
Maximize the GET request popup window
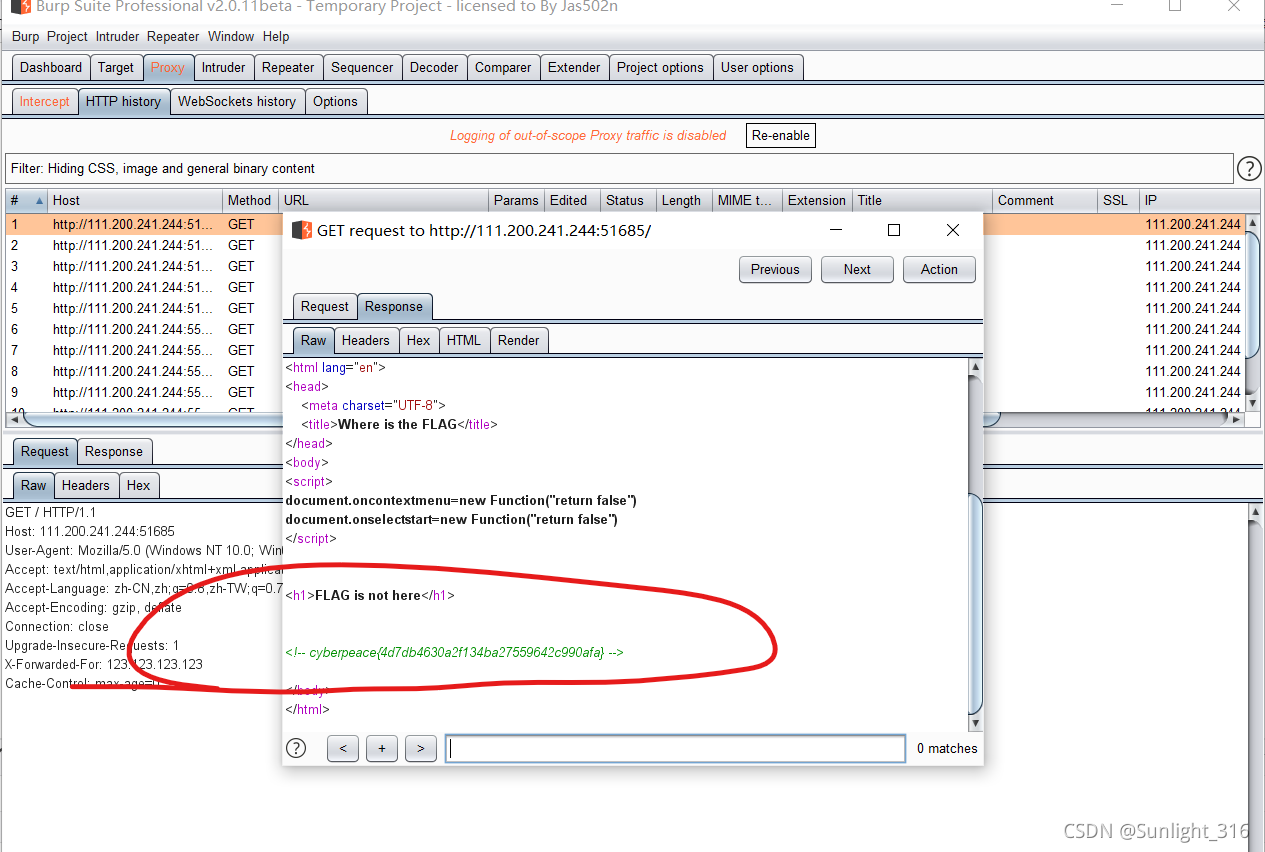(x=894, y=230)
